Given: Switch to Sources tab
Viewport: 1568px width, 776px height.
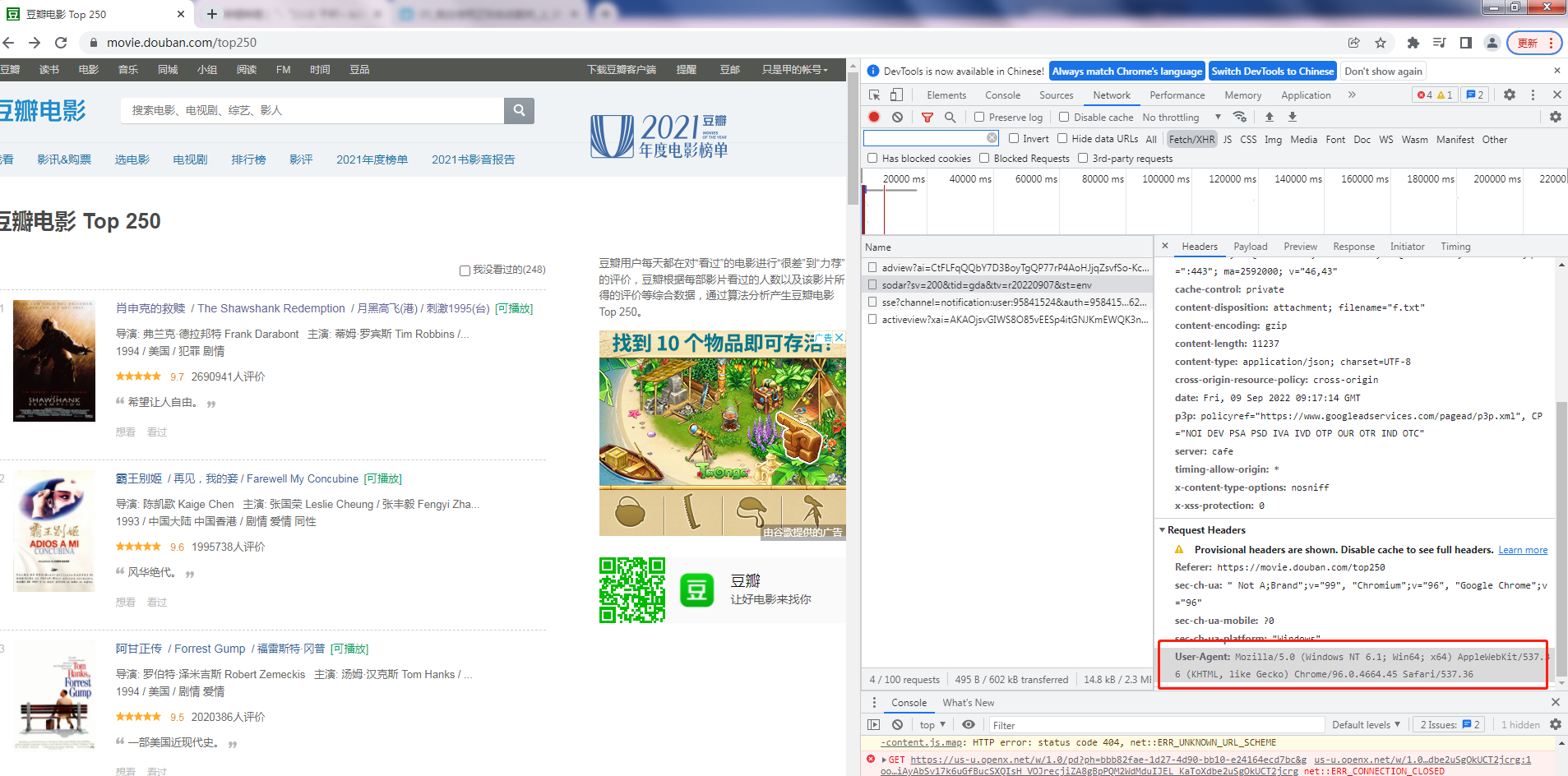Looking at the screenshot, I should tap(1056, 95).
